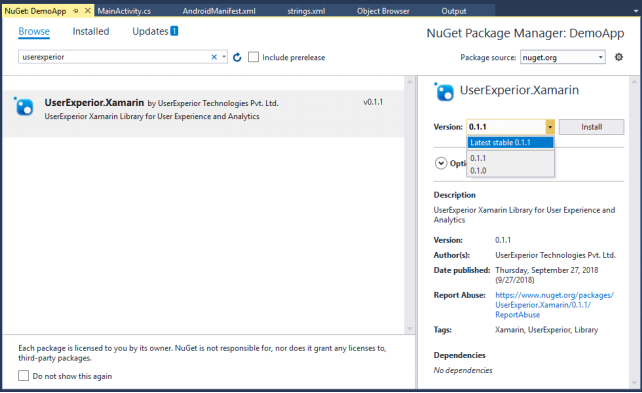The height and width of the screenshot is (393, 642).
Task: Click the Install button
Action: click(x=591, y=127)
